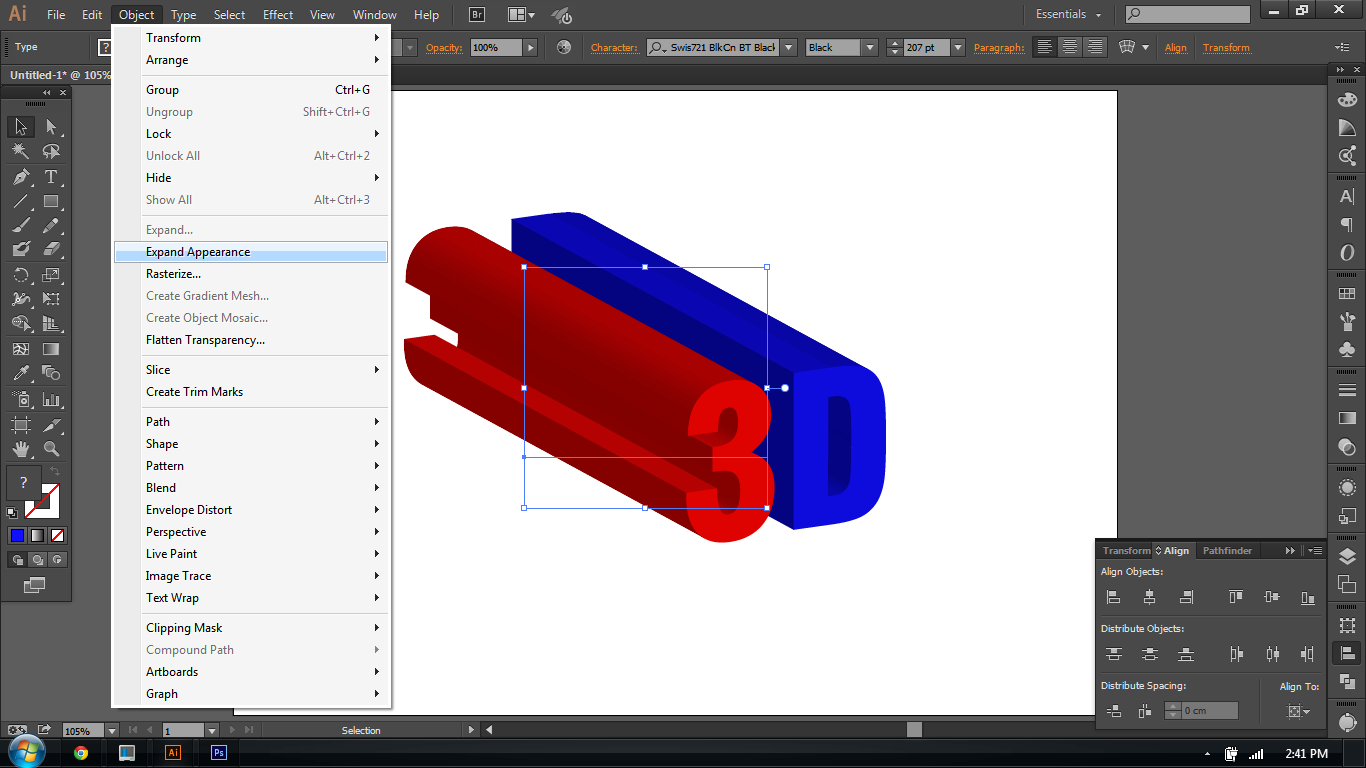This screenshot has height=768, width=1366.
Task: Apply vertical distribute center in Align panel
Action: point(1149,653)
